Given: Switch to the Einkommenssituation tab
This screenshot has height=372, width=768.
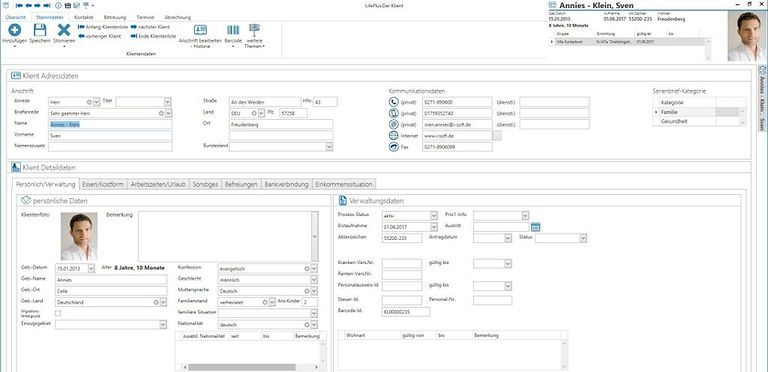Looking at the screenshot, I should point(344,185).
